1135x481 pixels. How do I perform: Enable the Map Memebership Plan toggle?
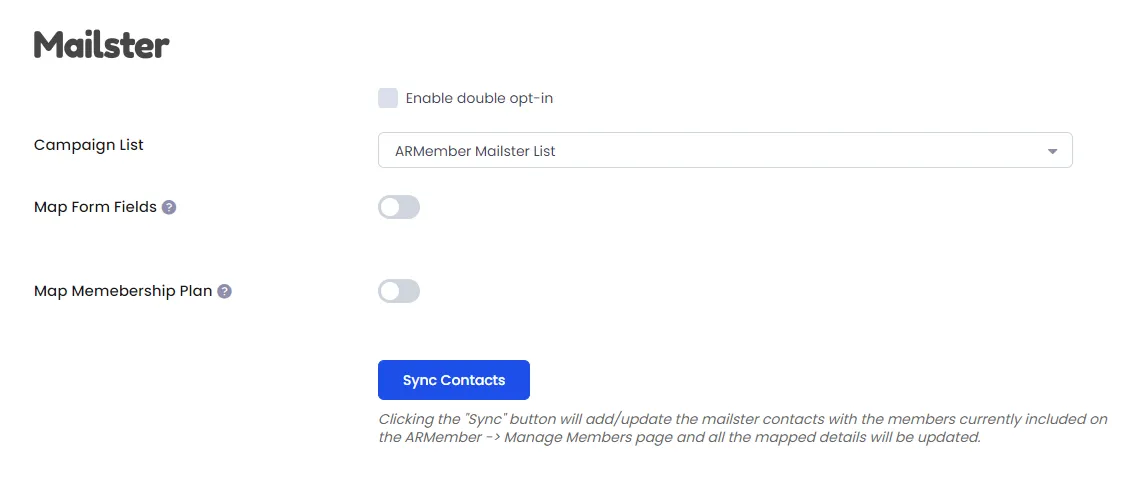(399, 291)
